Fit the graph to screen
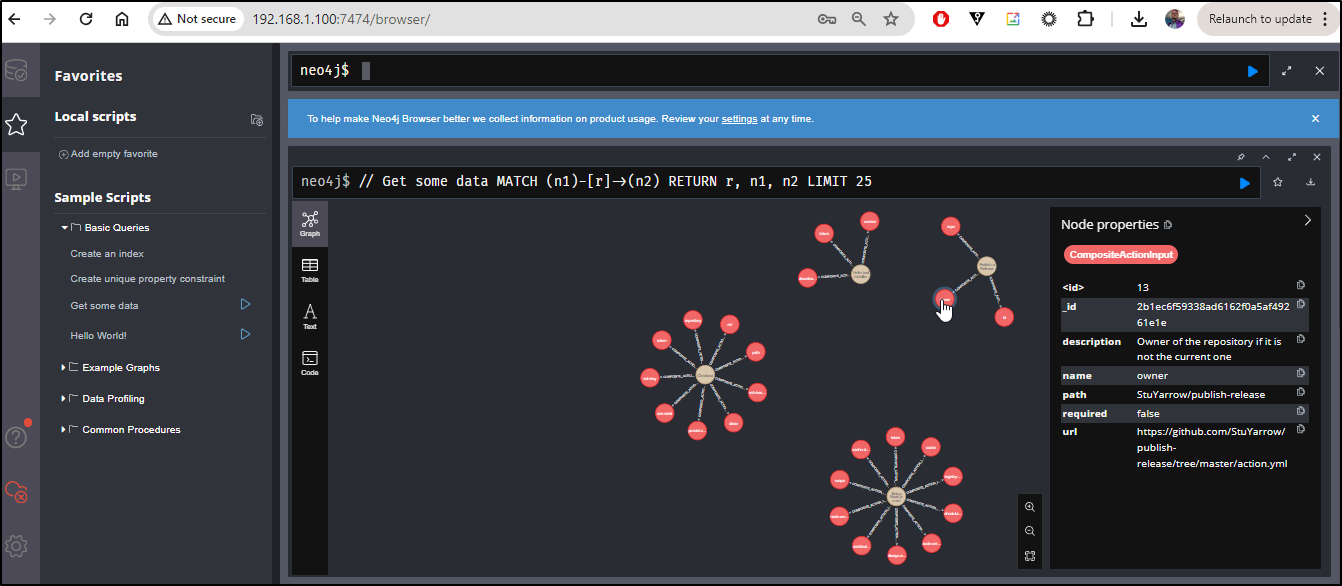The width and height of the screenshot is (1342, 586). 1030,557
